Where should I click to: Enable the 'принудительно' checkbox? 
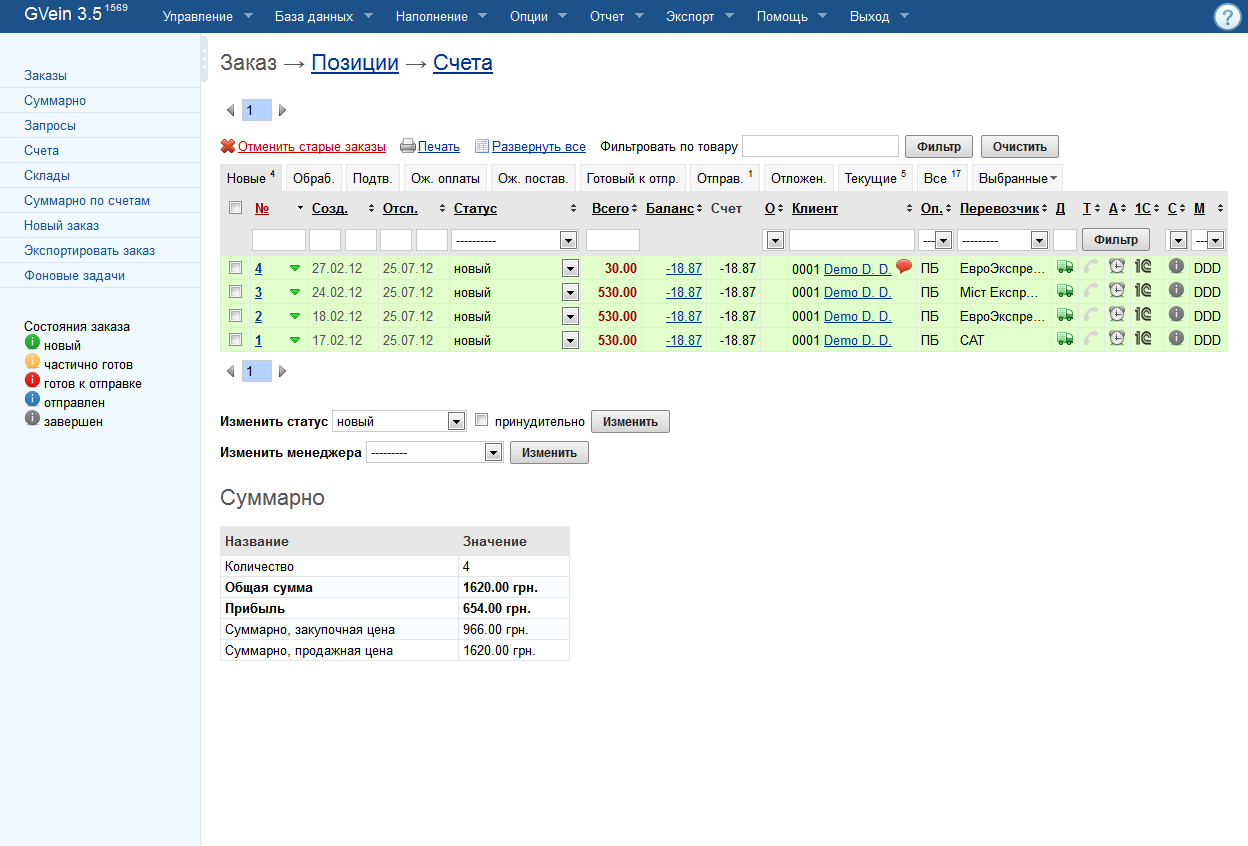point(481,420)
